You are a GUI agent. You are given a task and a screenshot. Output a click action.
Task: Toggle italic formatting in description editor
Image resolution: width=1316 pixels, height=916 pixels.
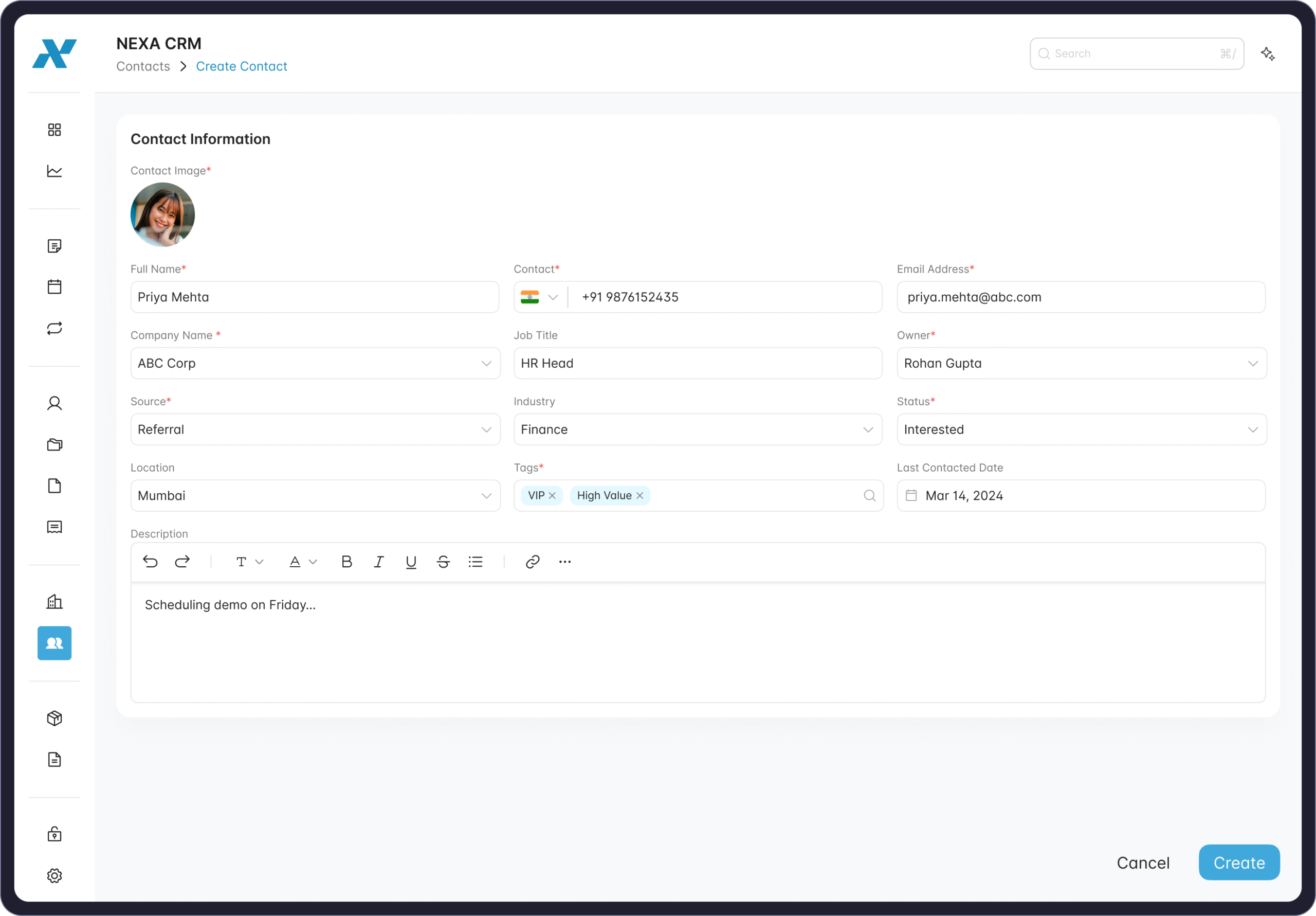tap(378, 562)
